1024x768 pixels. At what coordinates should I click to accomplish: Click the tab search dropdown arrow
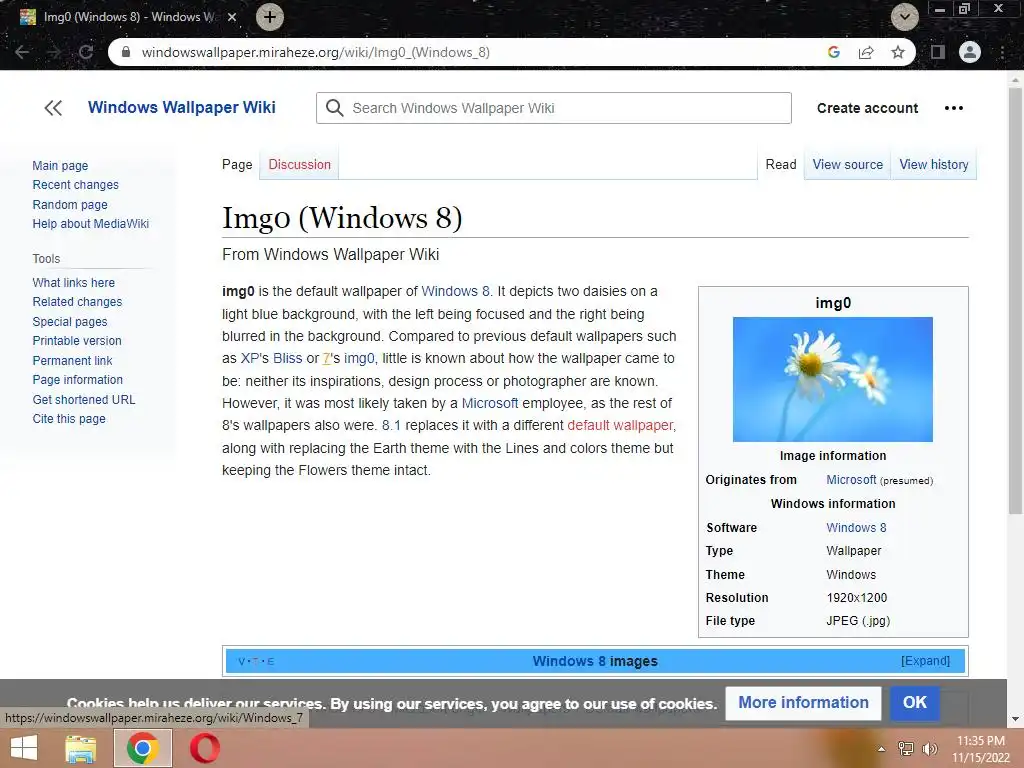904,17
